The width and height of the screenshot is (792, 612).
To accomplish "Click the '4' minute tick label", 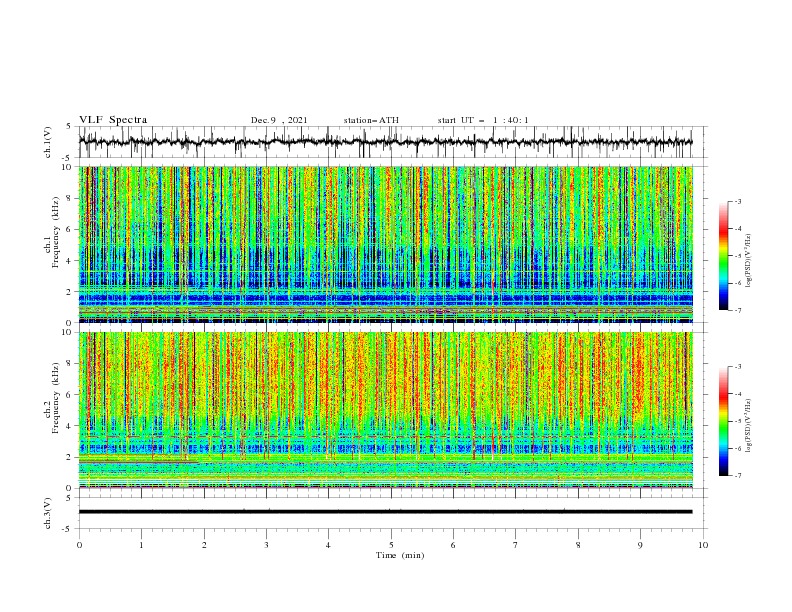I will click(x=328, y=545).
